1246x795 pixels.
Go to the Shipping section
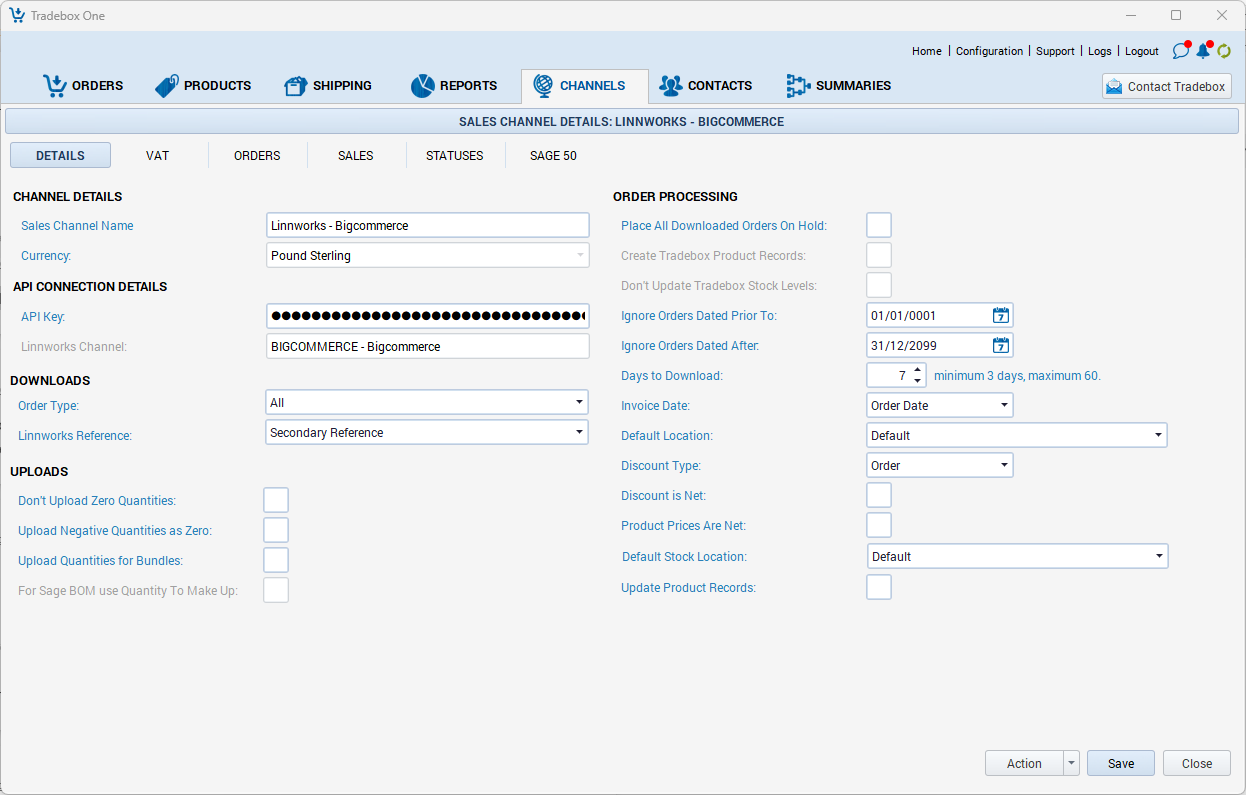328,86
